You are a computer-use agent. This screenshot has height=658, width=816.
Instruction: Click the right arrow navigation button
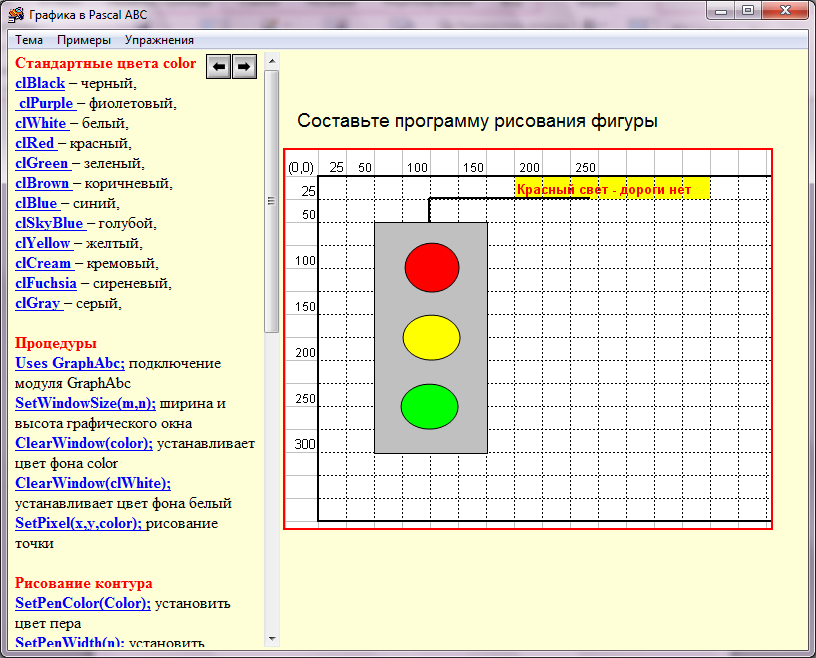(x=244, y=66)
